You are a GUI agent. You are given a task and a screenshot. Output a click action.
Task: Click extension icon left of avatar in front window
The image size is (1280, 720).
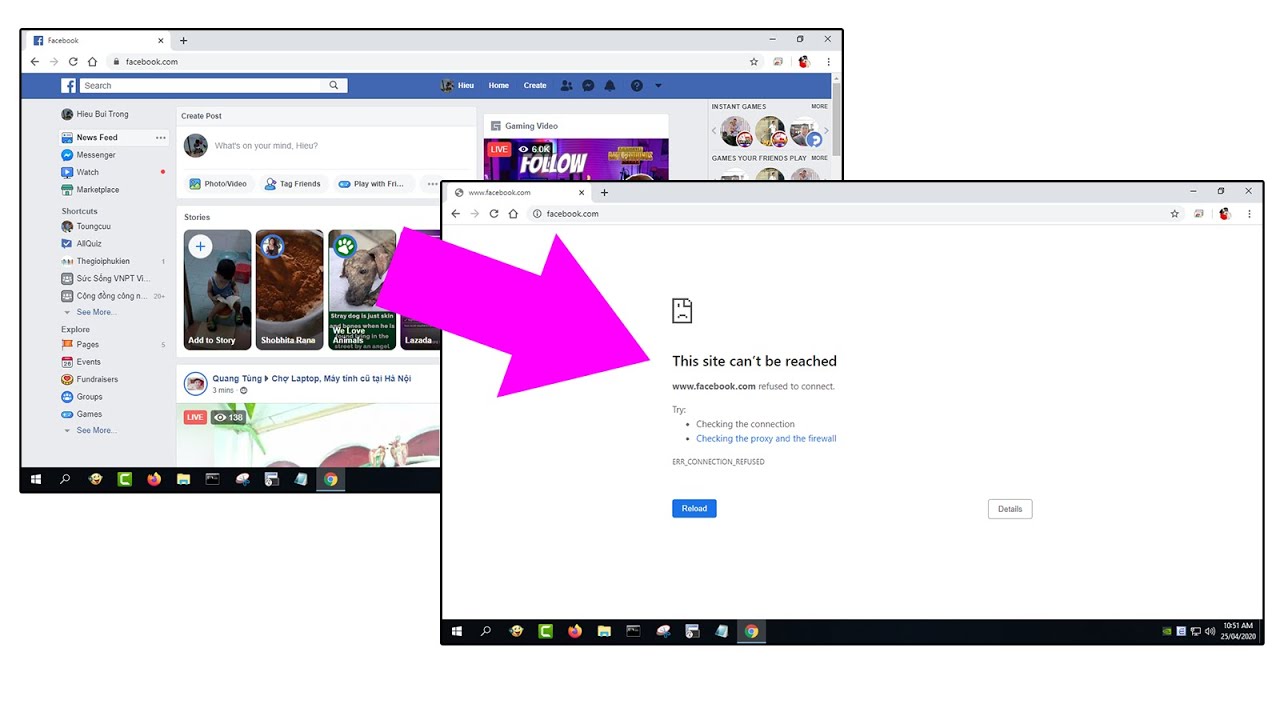(x=1199, y=214)
